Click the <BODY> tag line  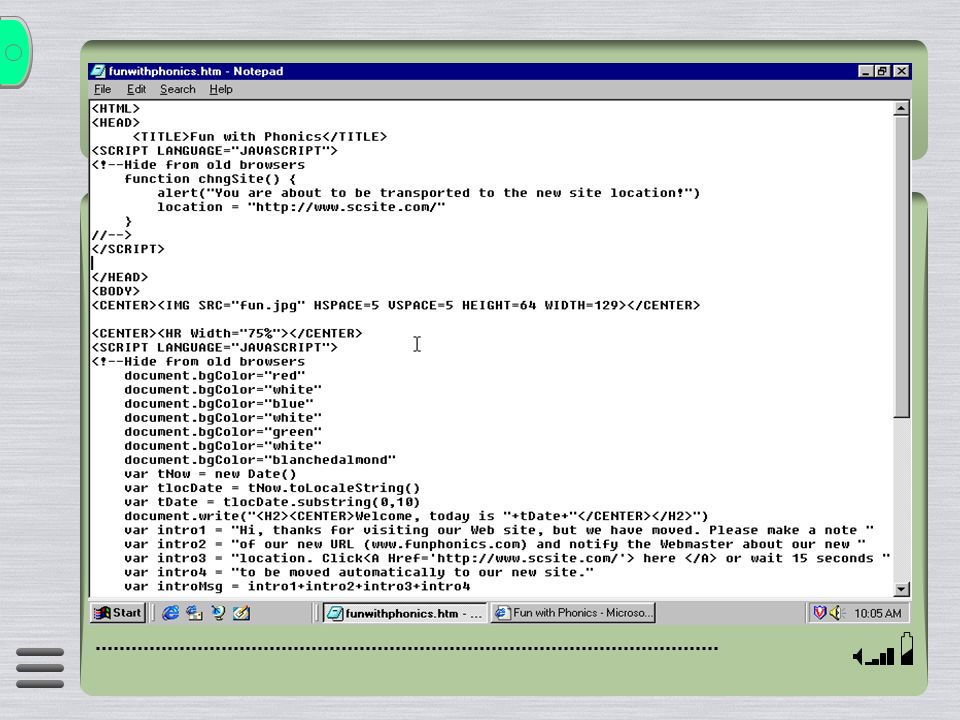[x=116, y=291]
